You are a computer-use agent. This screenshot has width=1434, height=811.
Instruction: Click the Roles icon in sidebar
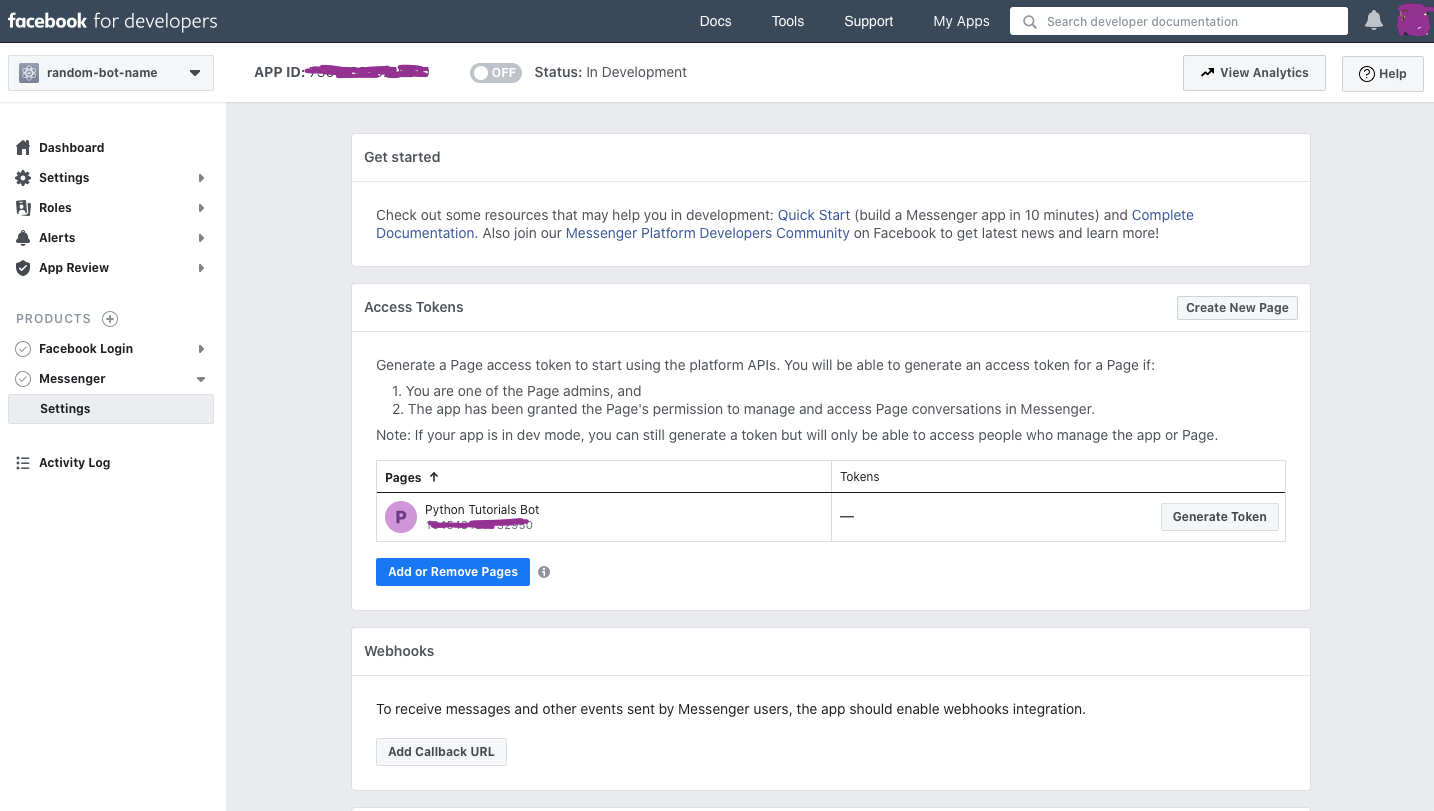[23, 208]
